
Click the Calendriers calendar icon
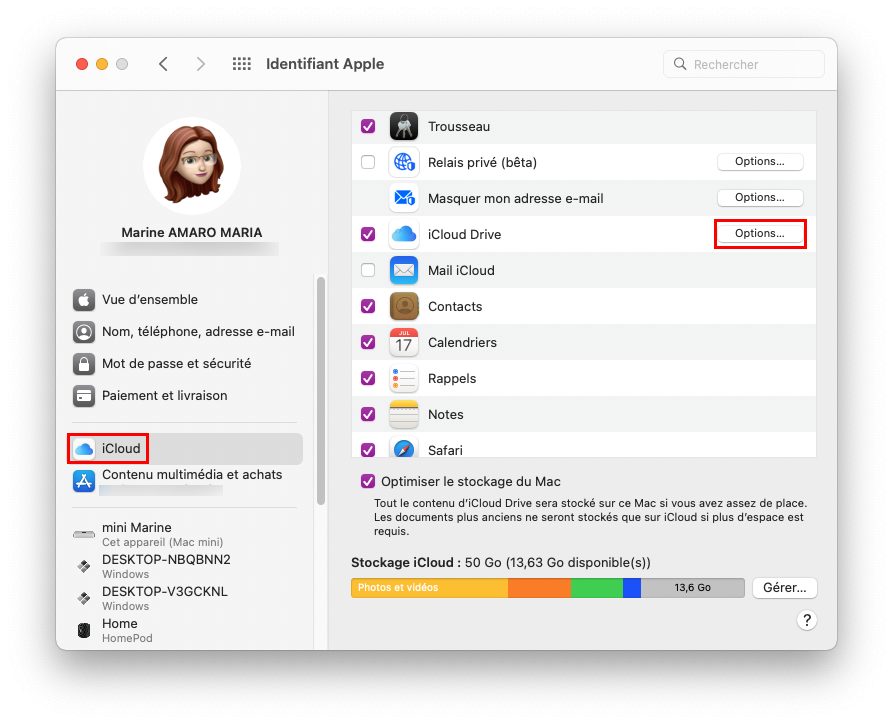[403, 343]
